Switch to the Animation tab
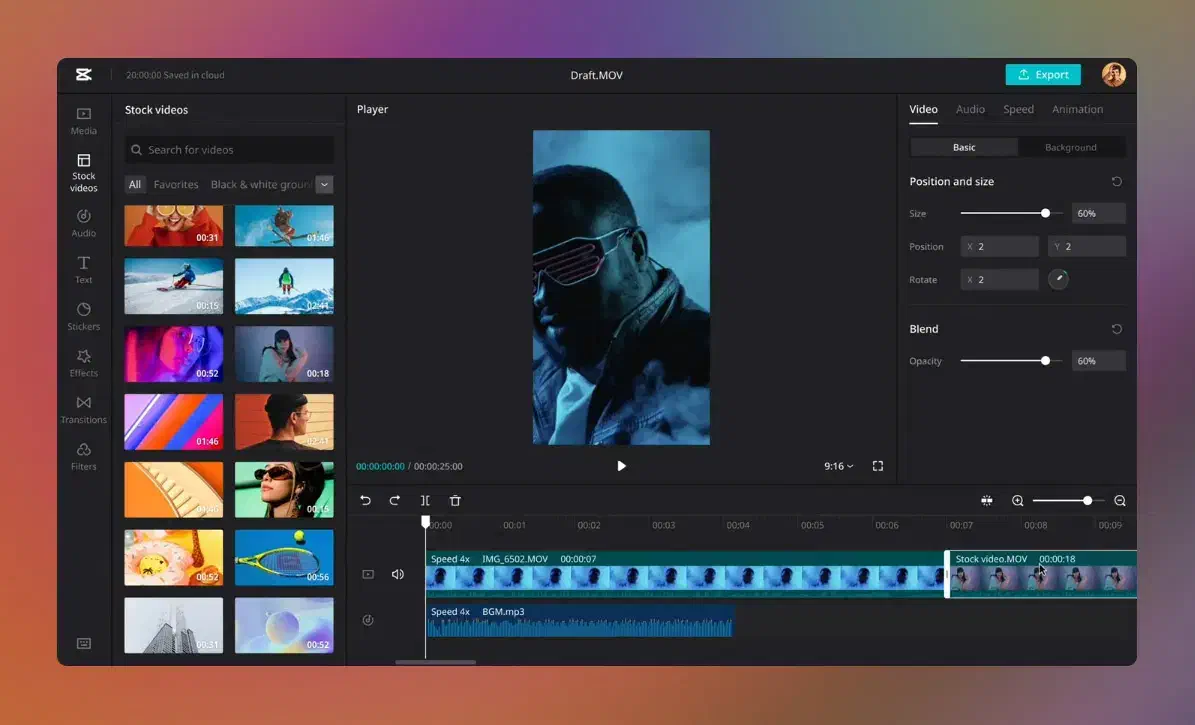The width and height of the screenshot is (1195, 725). 1077,109
